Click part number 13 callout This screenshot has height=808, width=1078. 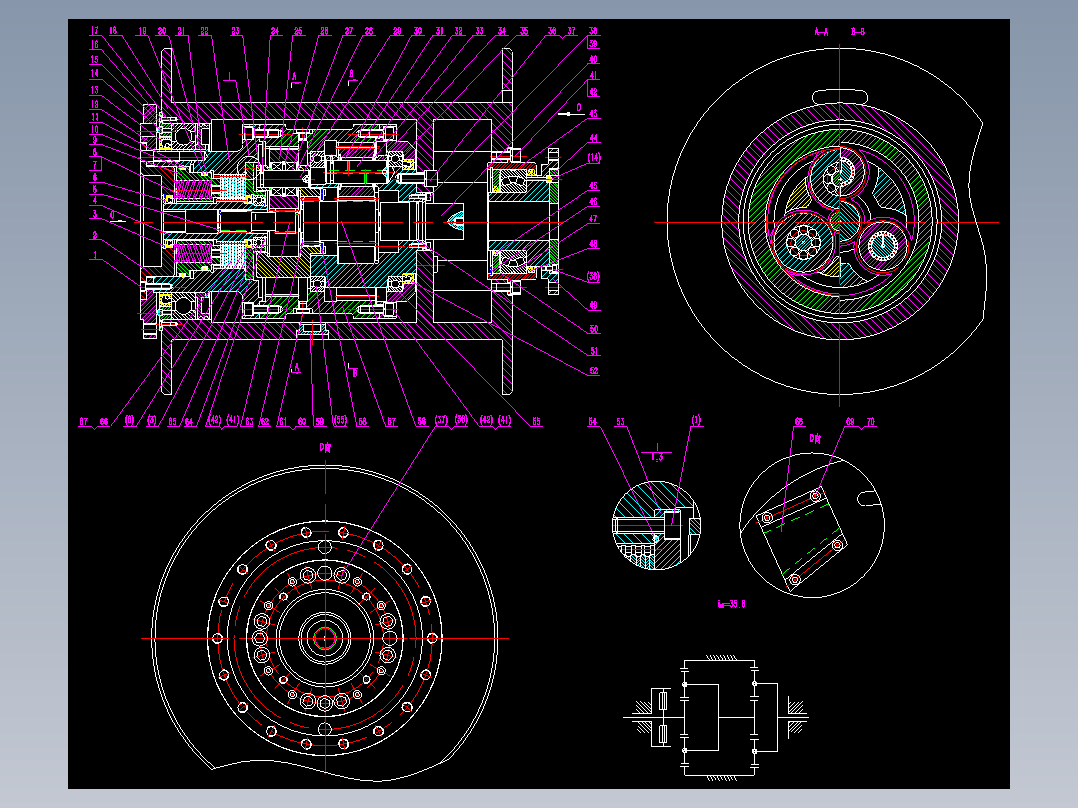[x=94, y=90]
